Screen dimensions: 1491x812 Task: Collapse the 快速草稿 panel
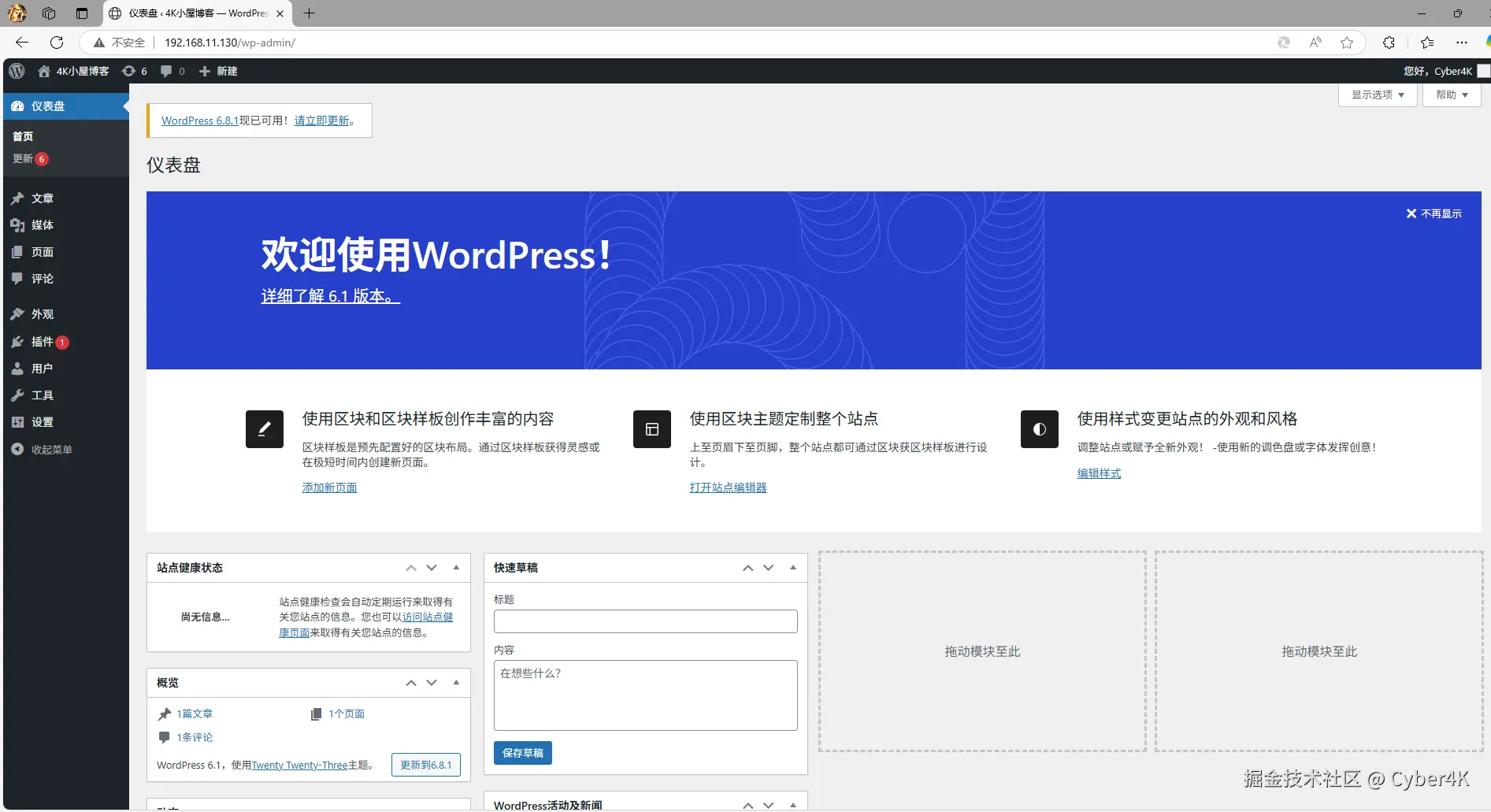(793, 568)
